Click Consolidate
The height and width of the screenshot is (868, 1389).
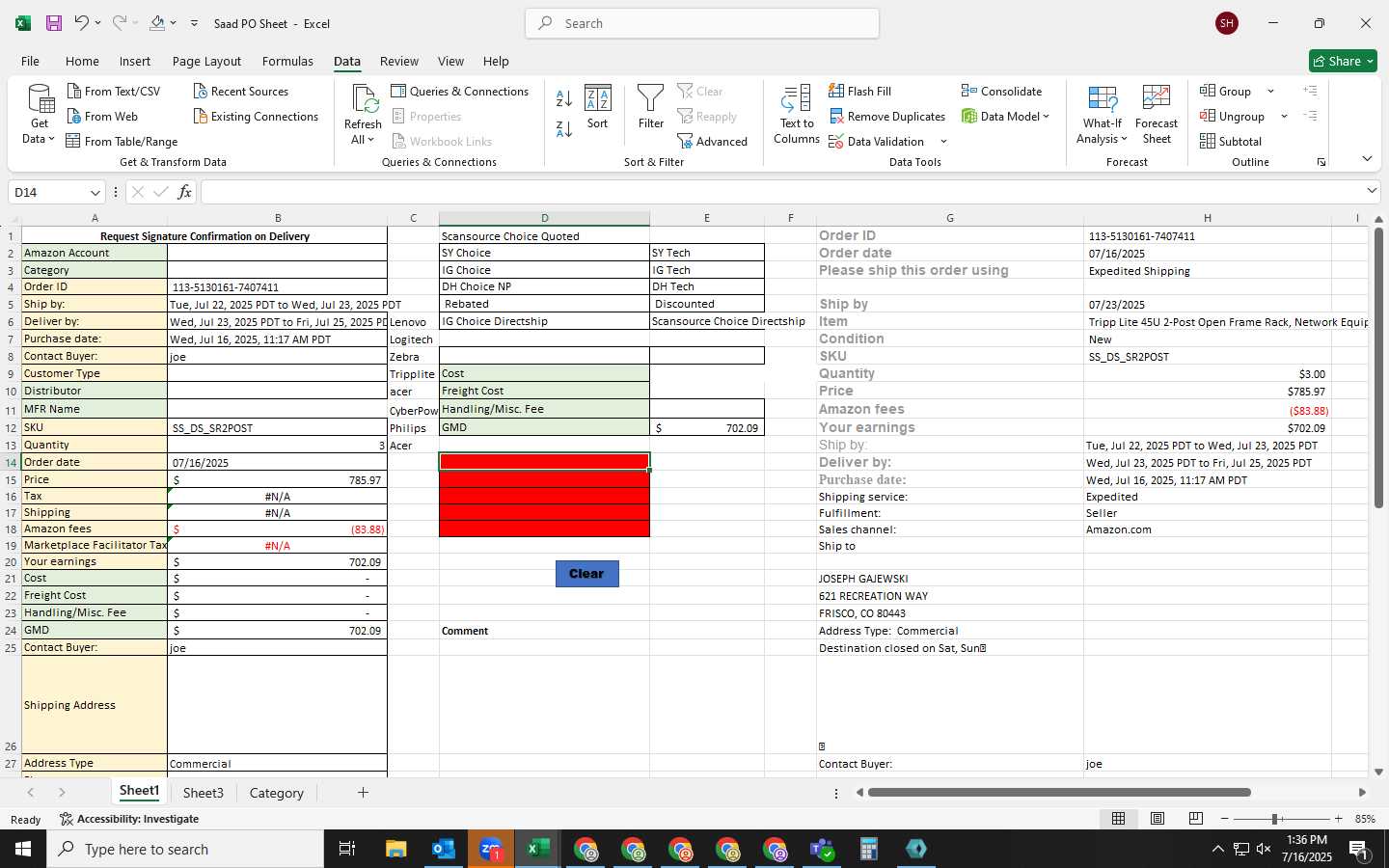coord(1001,91)
